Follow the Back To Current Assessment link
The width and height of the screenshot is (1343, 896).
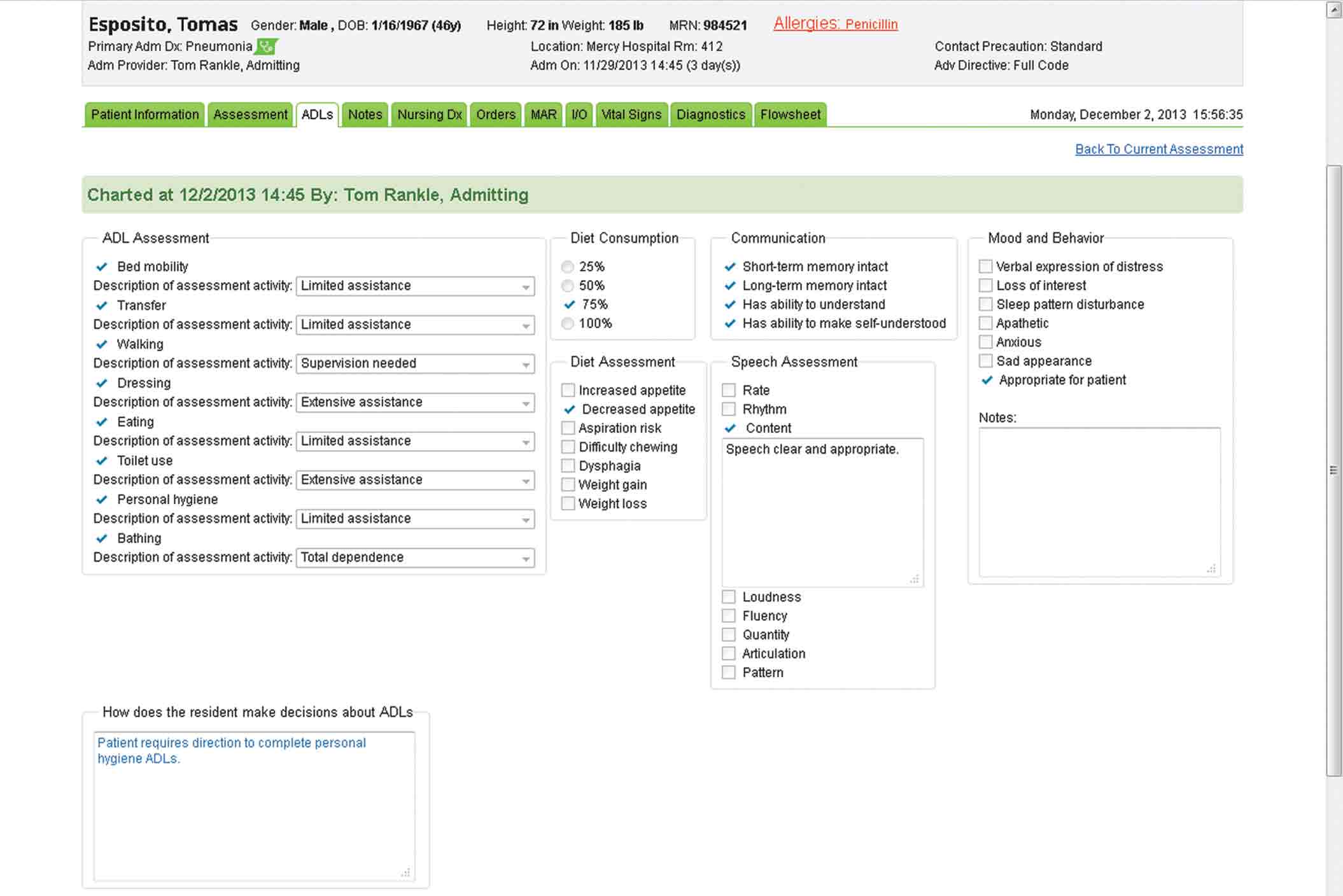click(1159, 149)
